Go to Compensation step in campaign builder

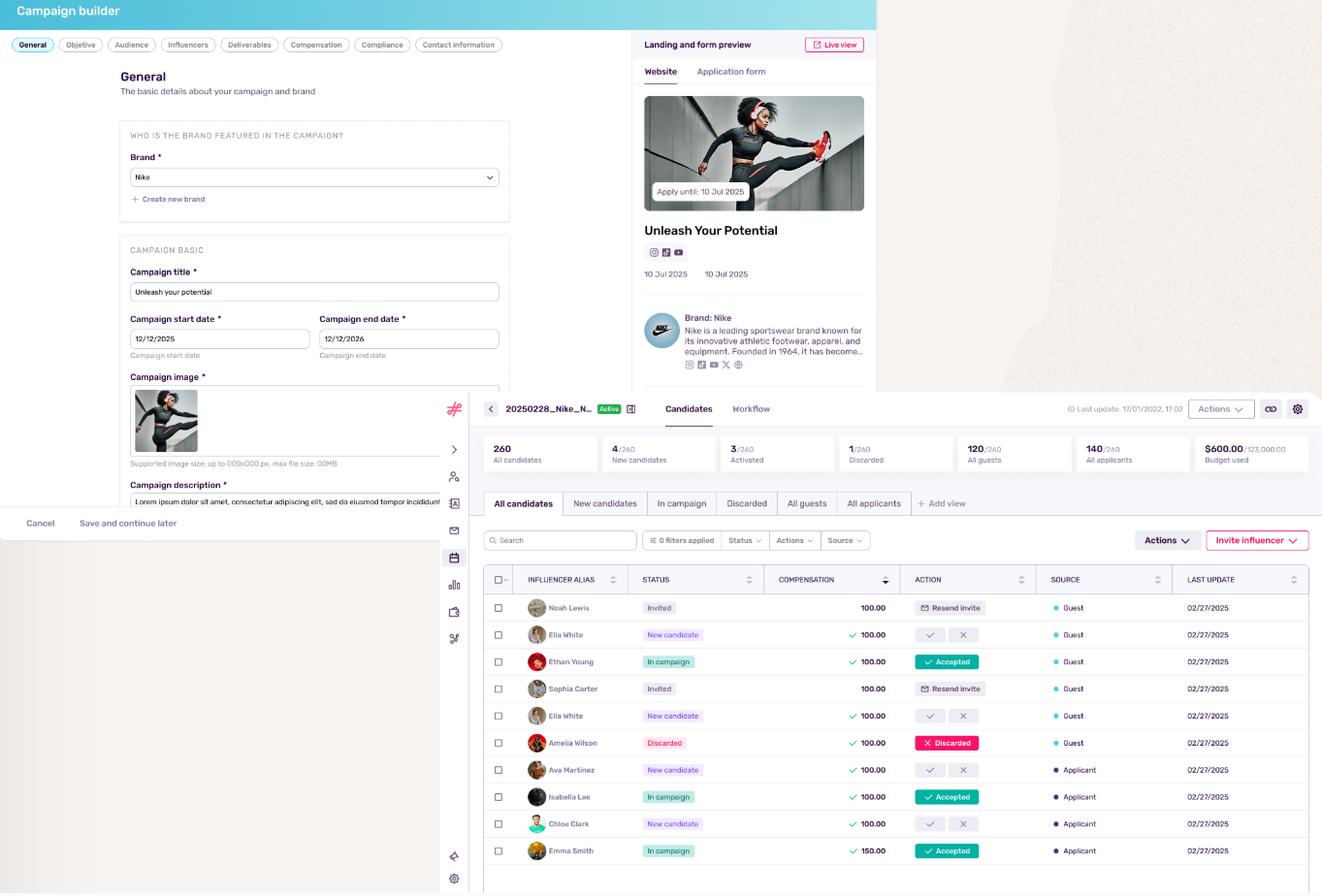click(x=316, y=45)
